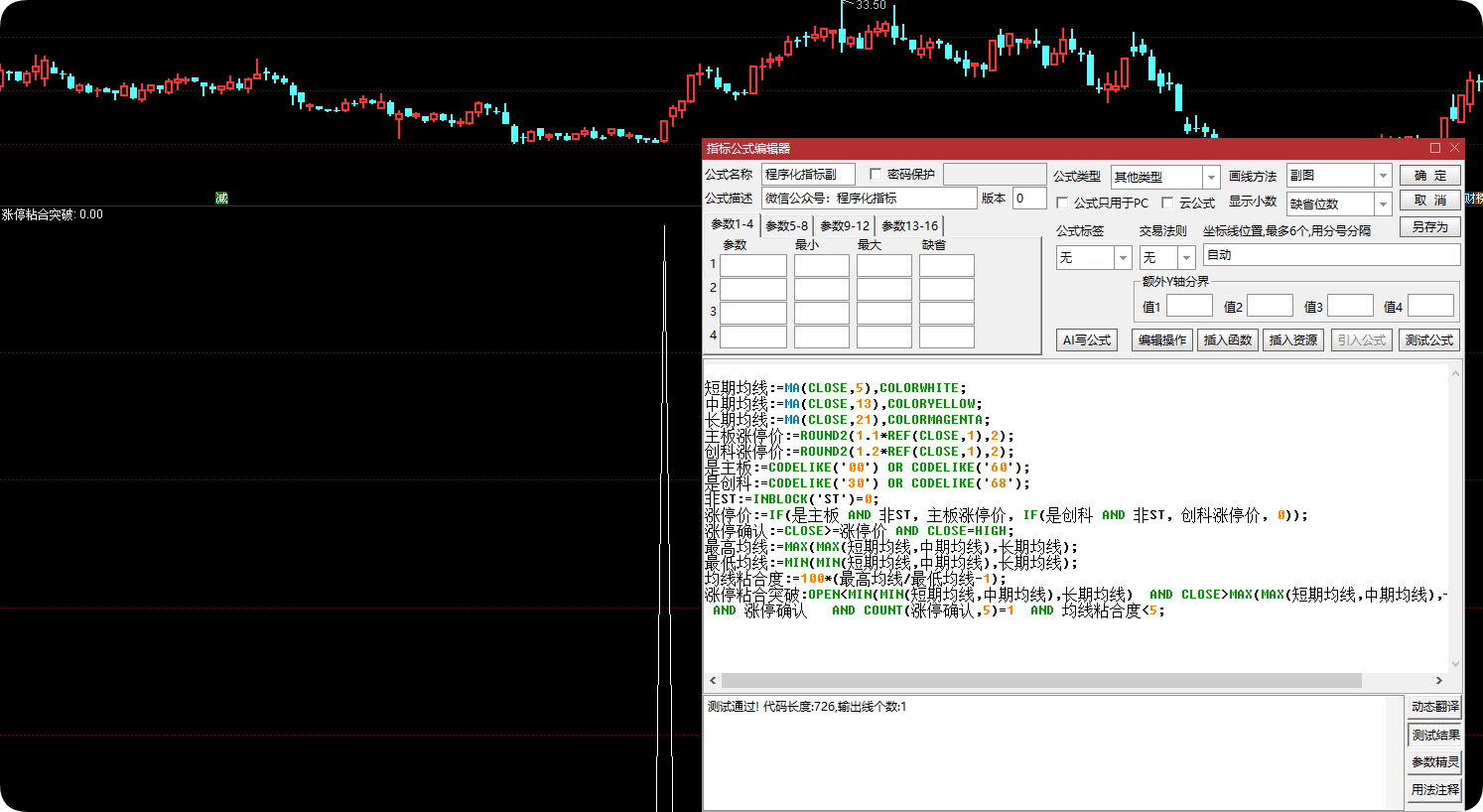Viewport: 1483px width, 812px height.
Task: Click the 插入资源 button
Action: coord(1293,340)
